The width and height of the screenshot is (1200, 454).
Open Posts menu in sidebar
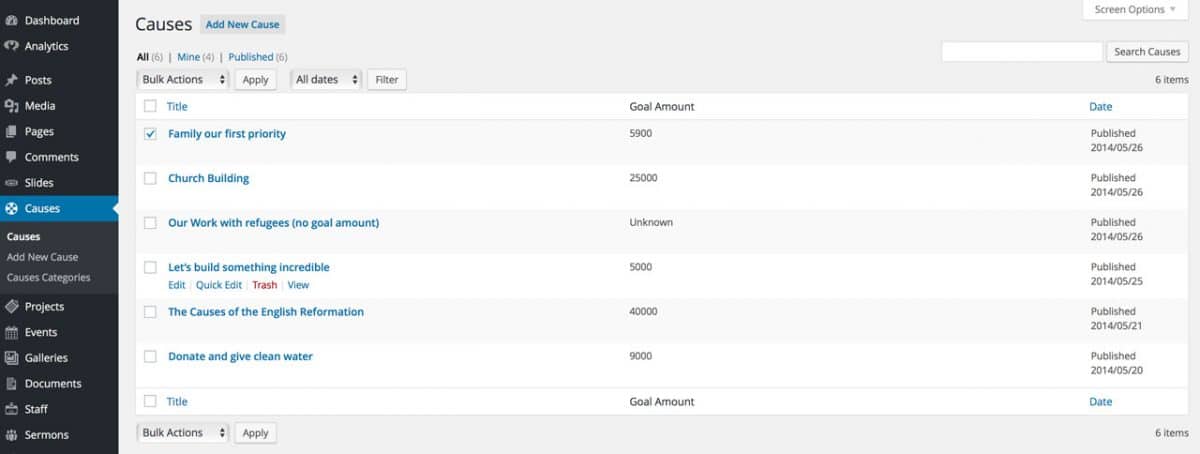38,80
